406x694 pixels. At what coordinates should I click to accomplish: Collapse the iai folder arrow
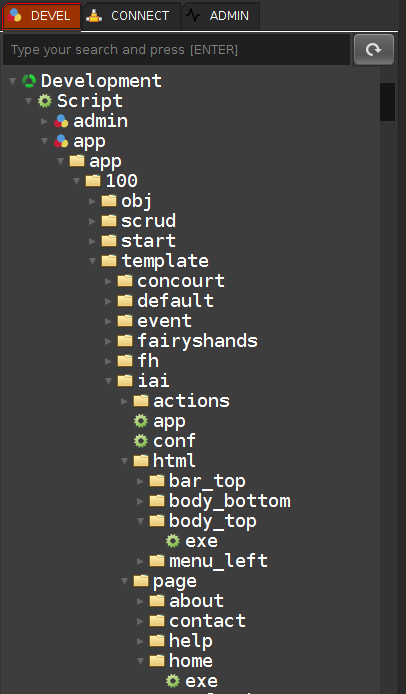108,381
